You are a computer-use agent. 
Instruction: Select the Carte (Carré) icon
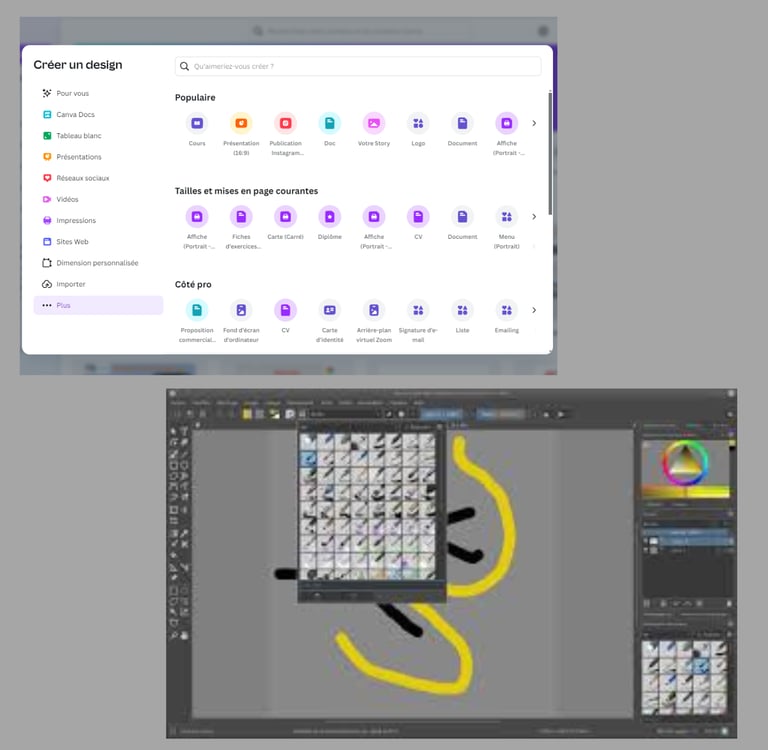tap(286, 217)
